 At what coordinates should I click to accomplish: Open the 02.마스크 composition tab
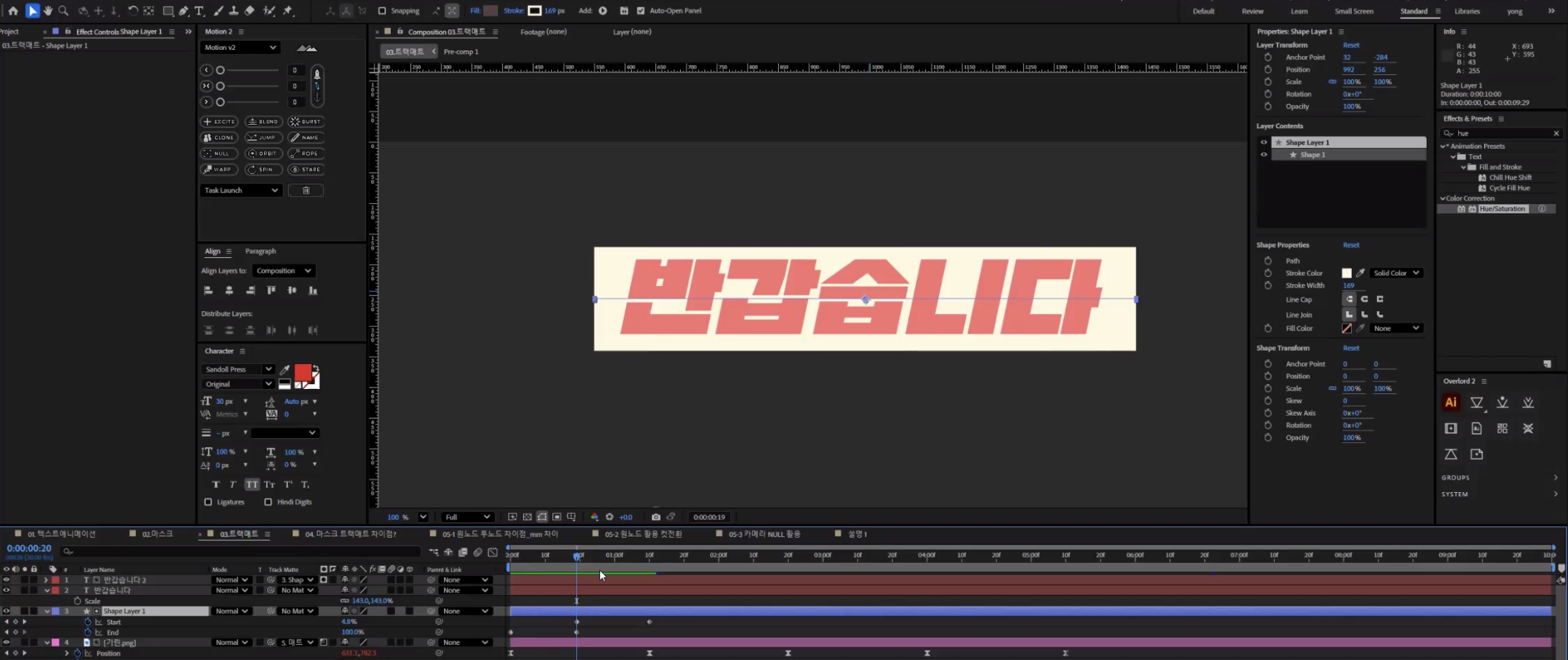pos(157,534)
